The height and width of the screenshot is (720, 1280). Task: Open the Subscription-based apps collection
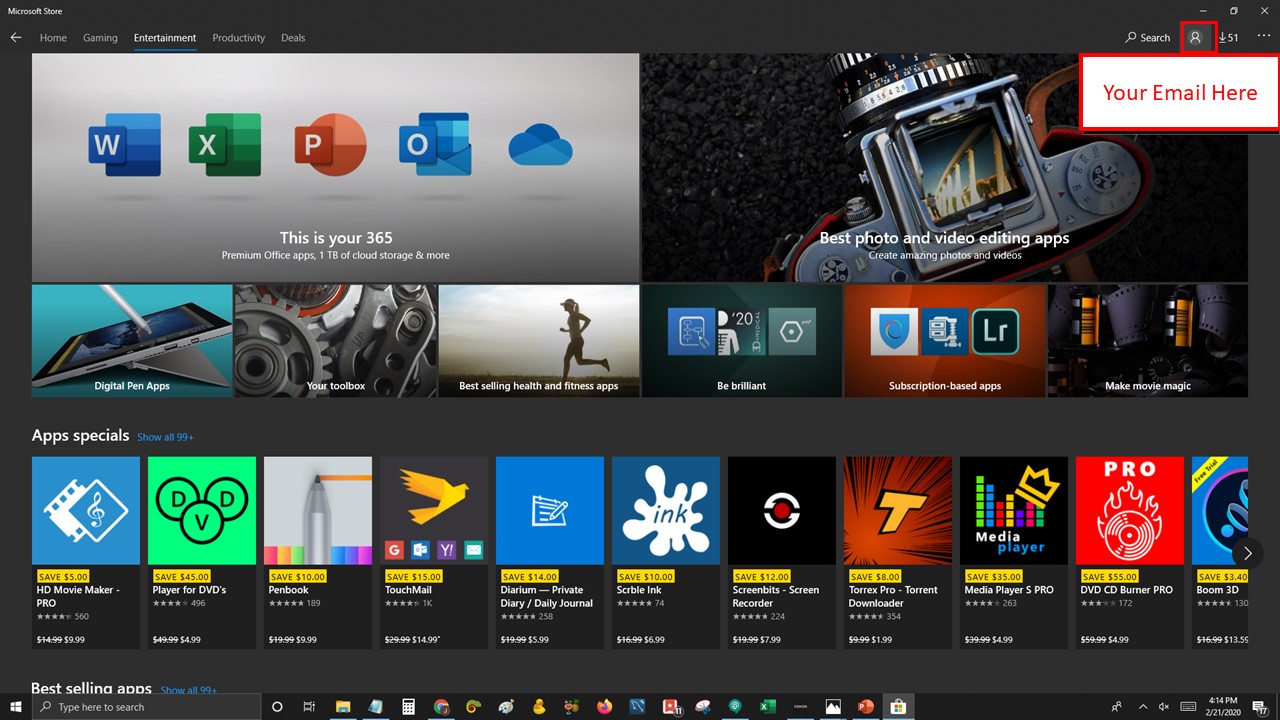(945, 341)
